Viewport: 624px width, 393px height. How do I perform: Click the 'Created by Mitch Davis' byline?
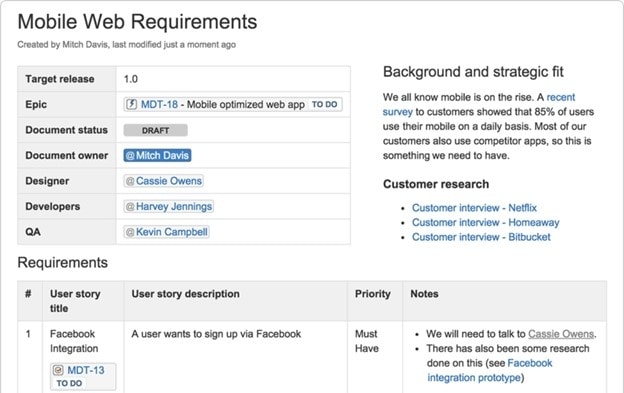point(127,45)
